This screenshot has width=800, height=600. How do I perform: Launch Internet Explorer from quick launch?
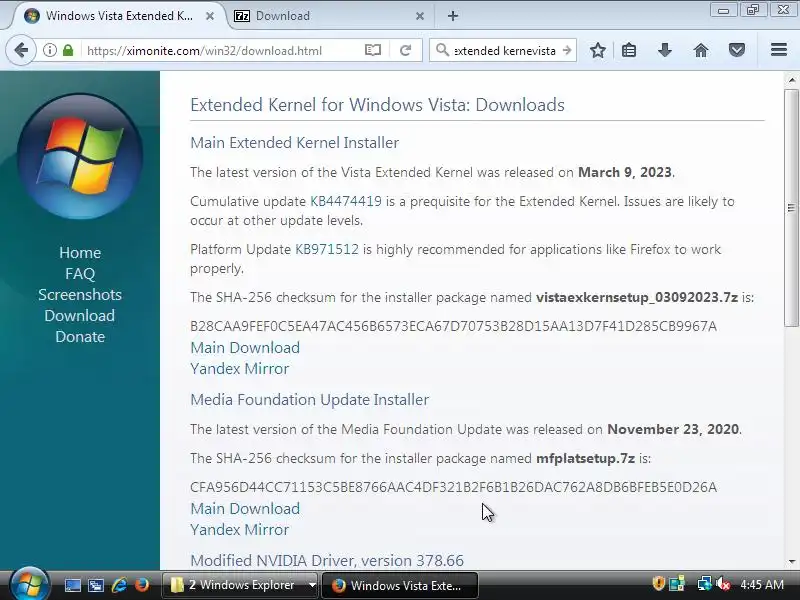click(119, 585)
